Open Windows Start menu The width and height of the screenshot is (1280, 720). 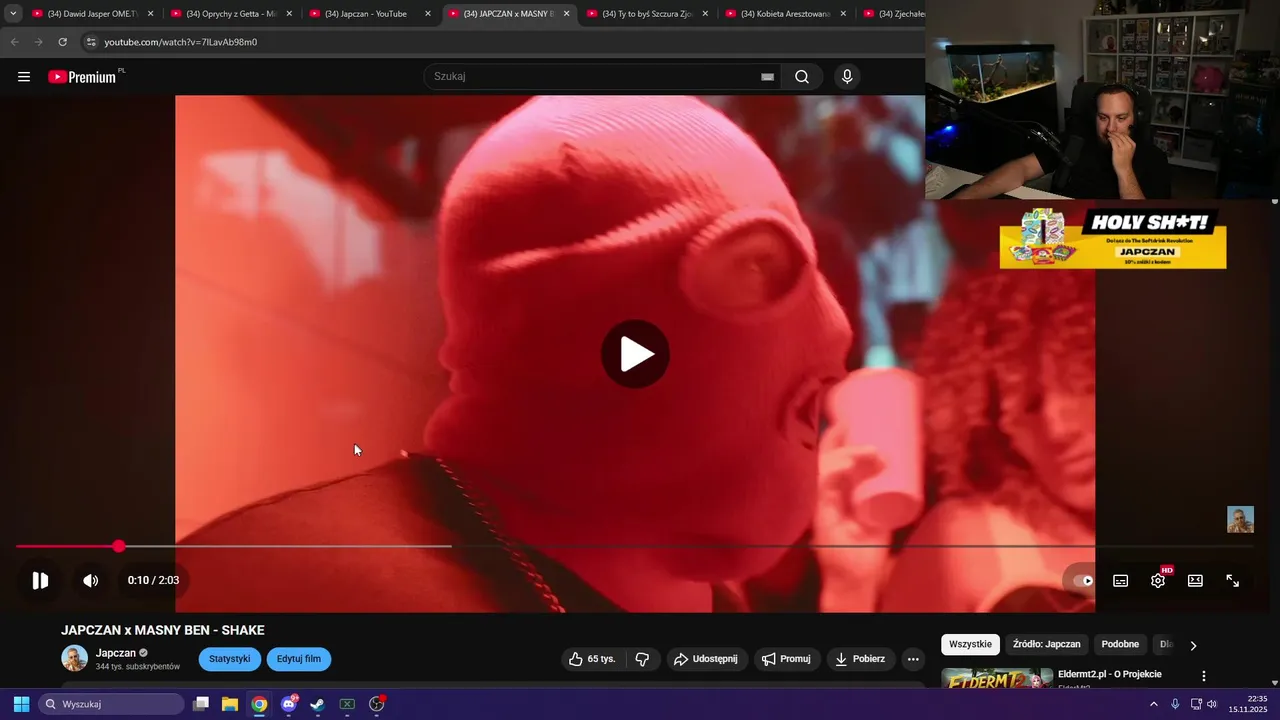tap(21, 704)
